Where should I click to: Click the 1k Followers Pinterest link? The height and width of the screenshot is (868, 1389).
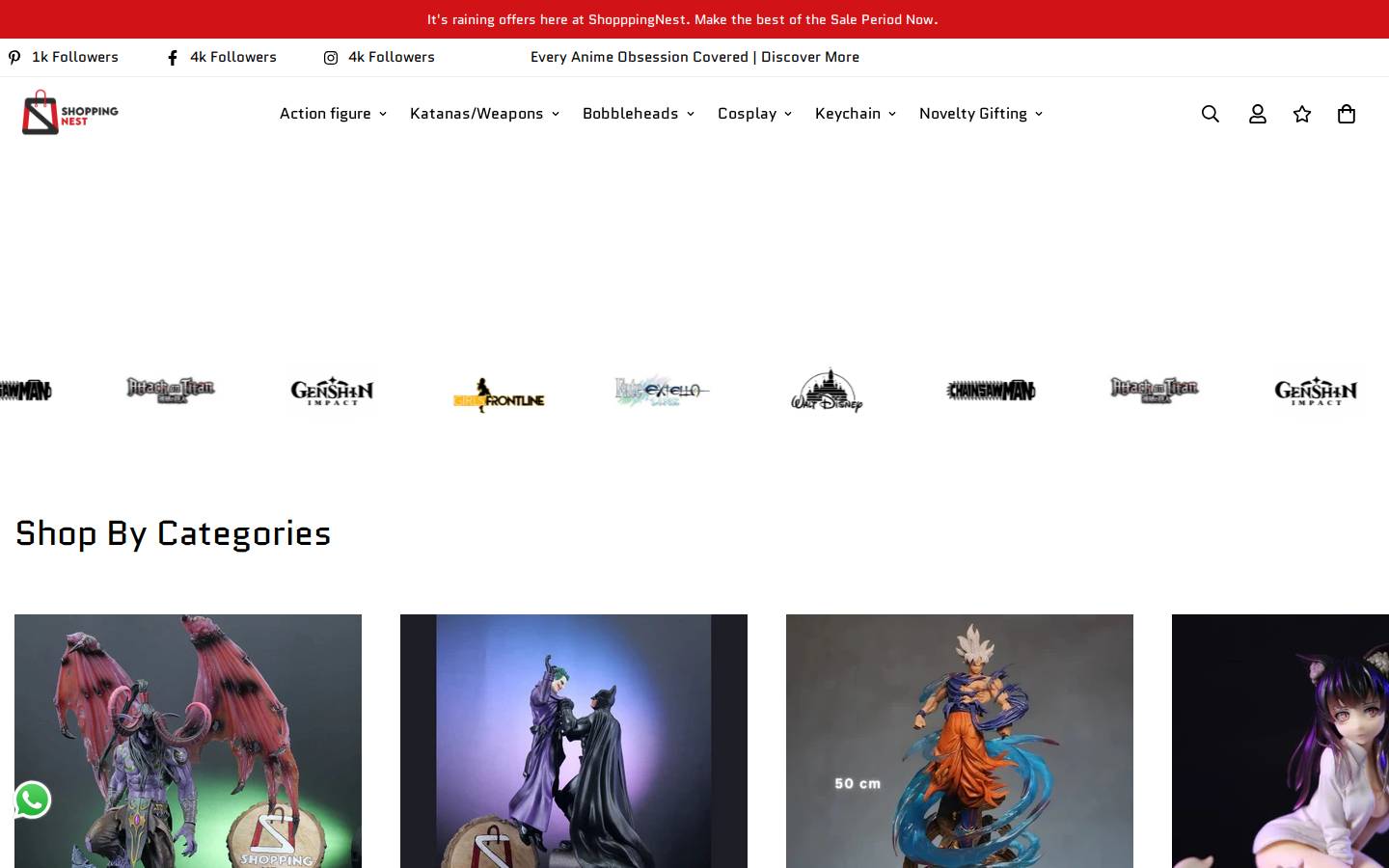point(75,57)
